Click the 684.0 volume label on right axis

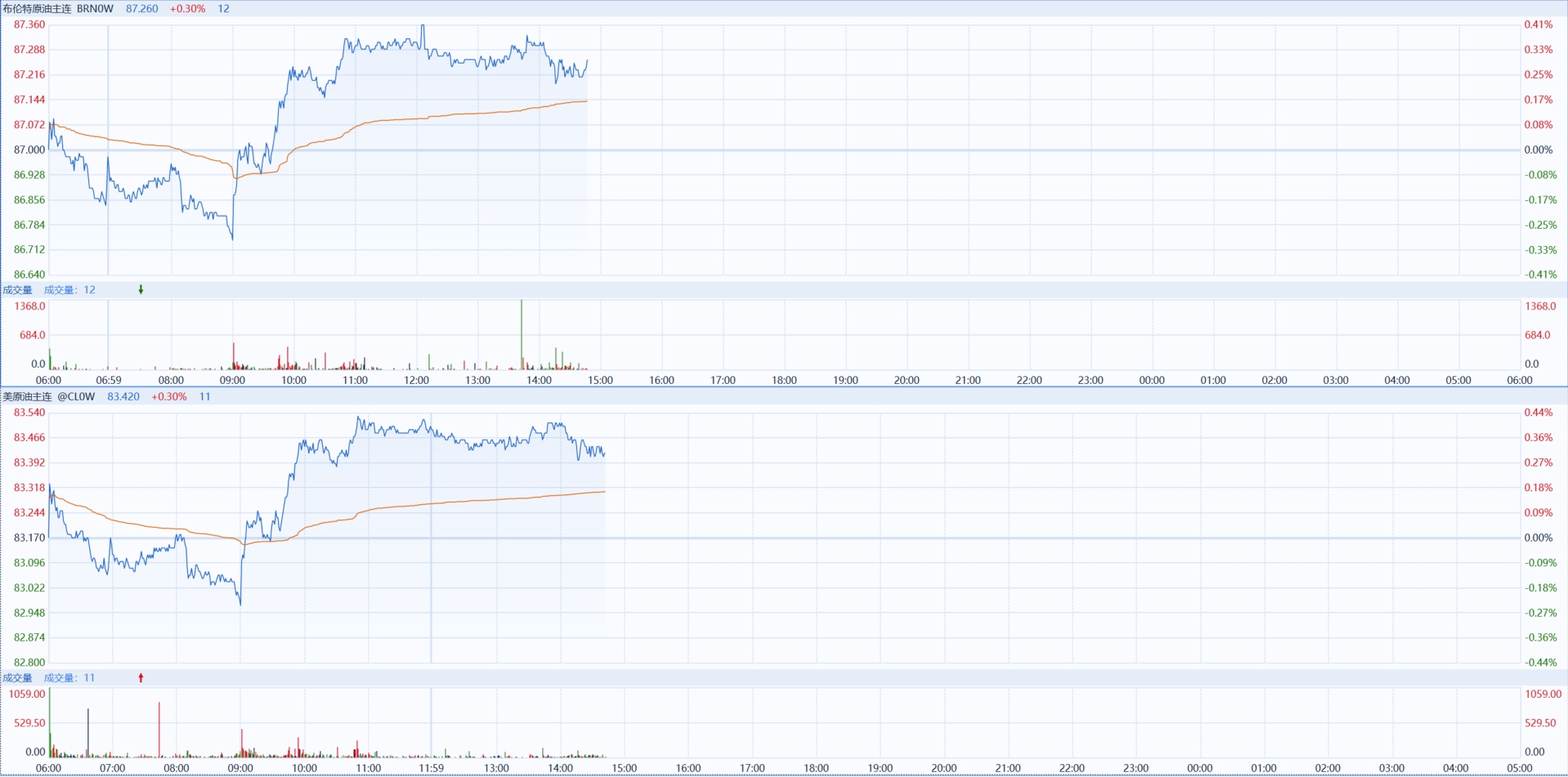(x=1538, y=335)
